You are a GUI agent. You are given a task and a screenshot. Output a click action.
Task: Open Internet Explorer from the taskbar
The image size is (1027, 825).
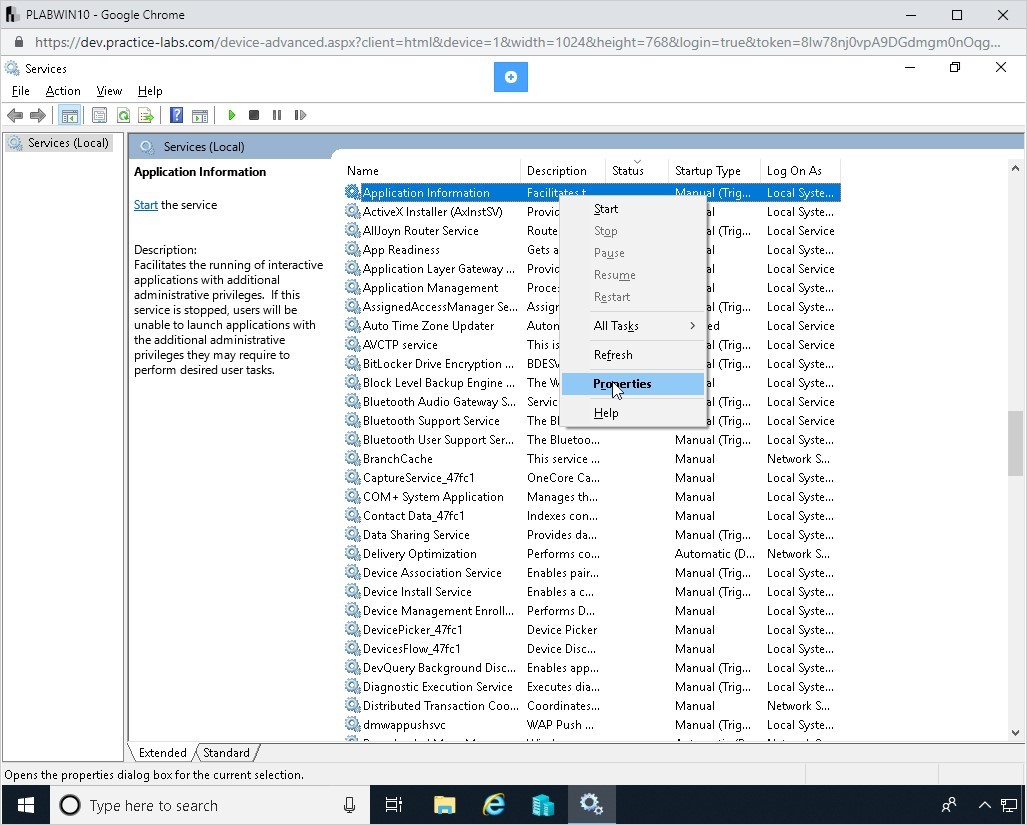pos(493,805)
